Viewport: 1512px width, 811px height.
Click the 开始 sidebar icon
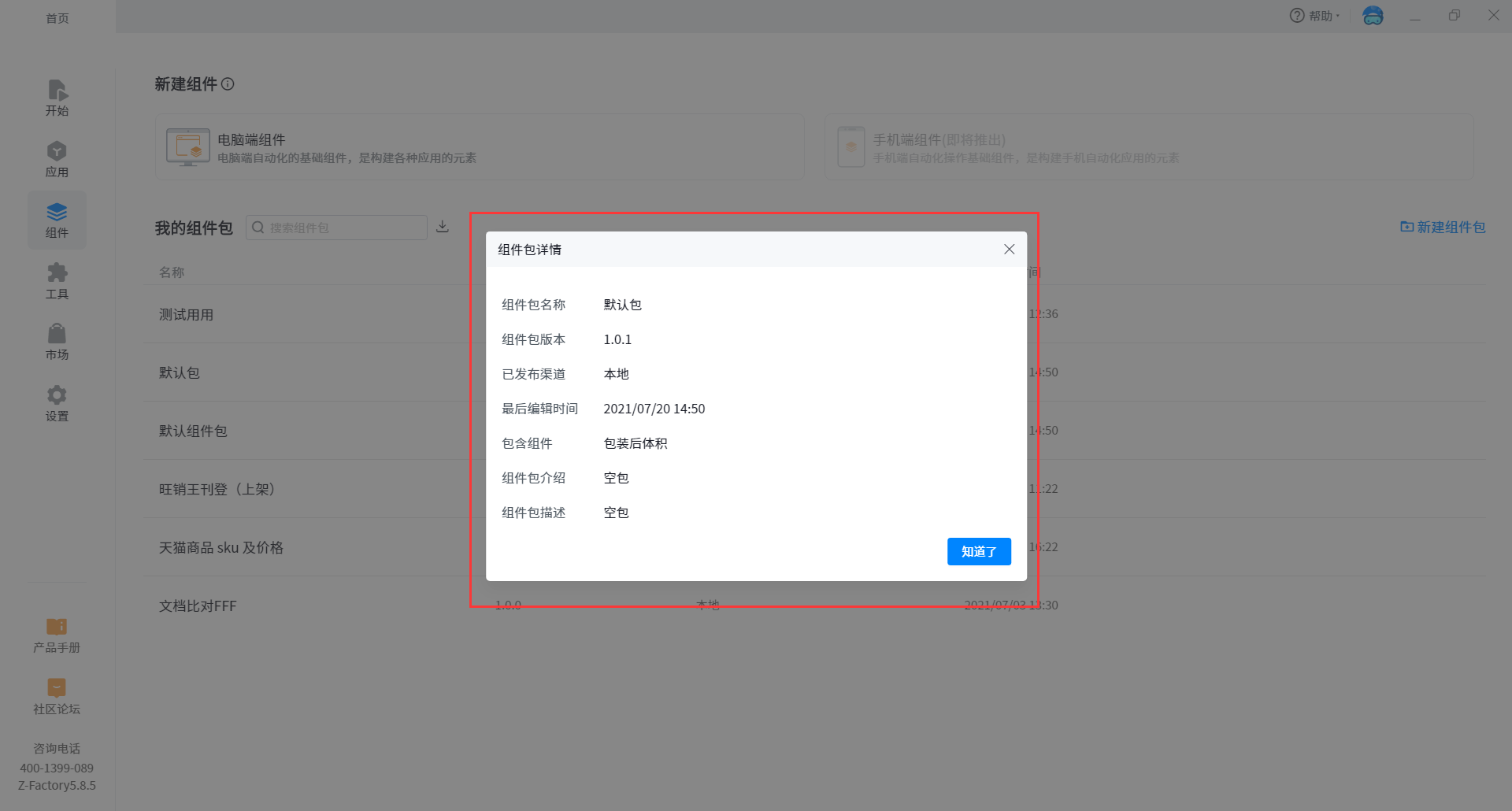pyautogui.click(x=57, y=98)
